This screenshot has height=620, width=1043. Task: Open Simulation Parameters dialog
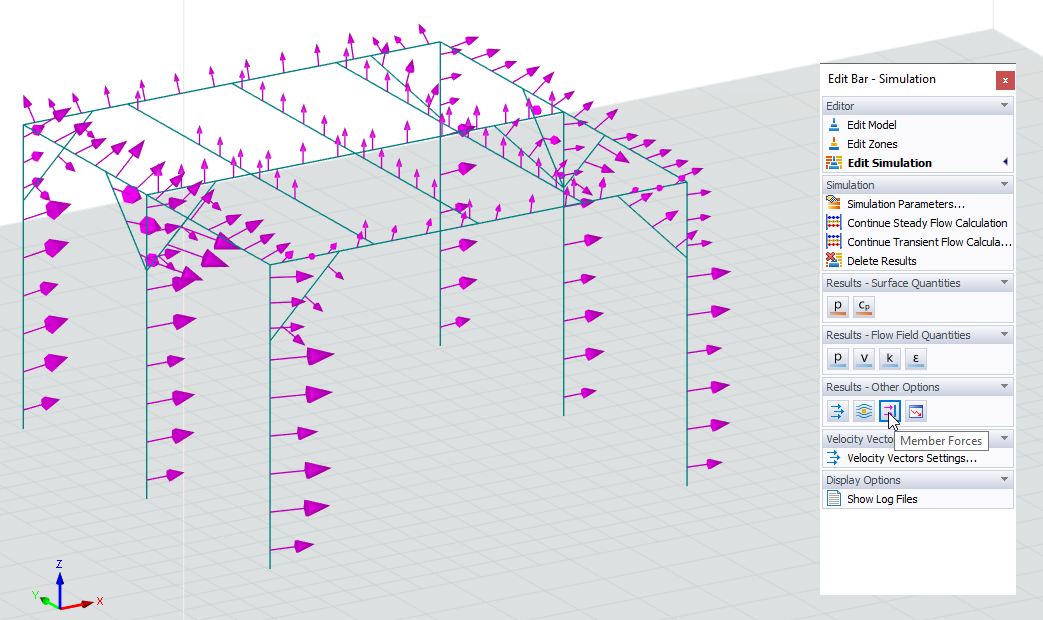click(x=906, y=204)
